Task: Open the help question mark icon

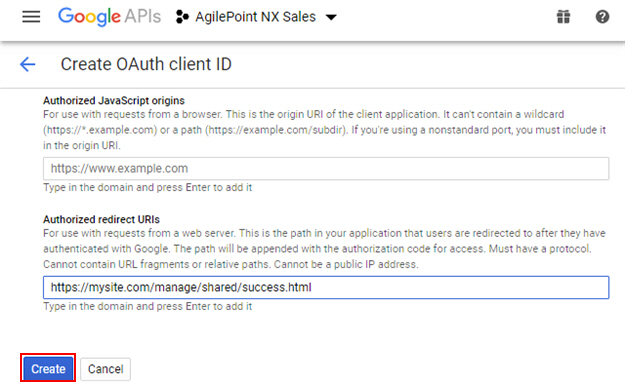Action: point(602,17)
